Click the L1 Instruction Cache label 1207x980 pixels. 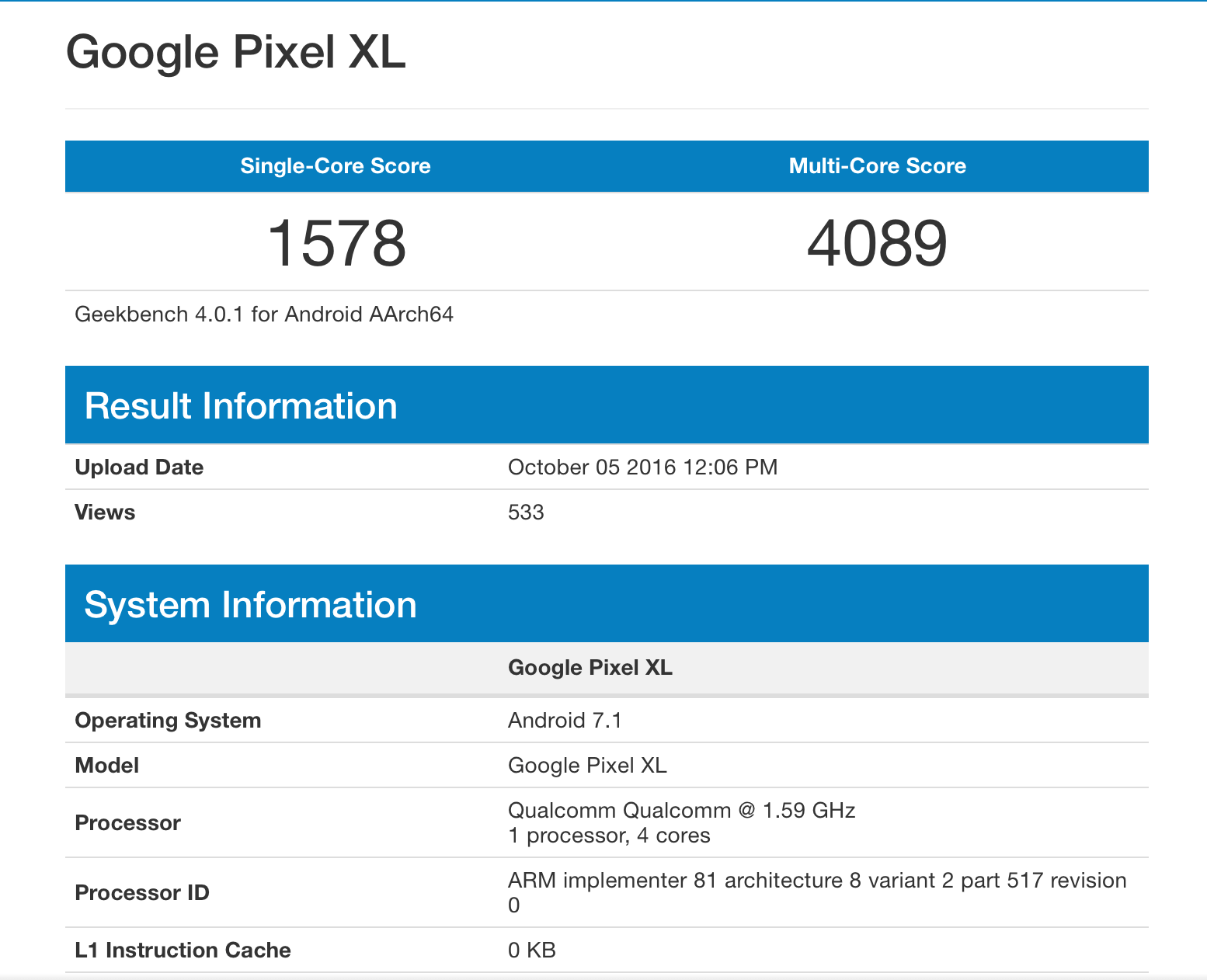pyautogui.click(x=183, y=950)
